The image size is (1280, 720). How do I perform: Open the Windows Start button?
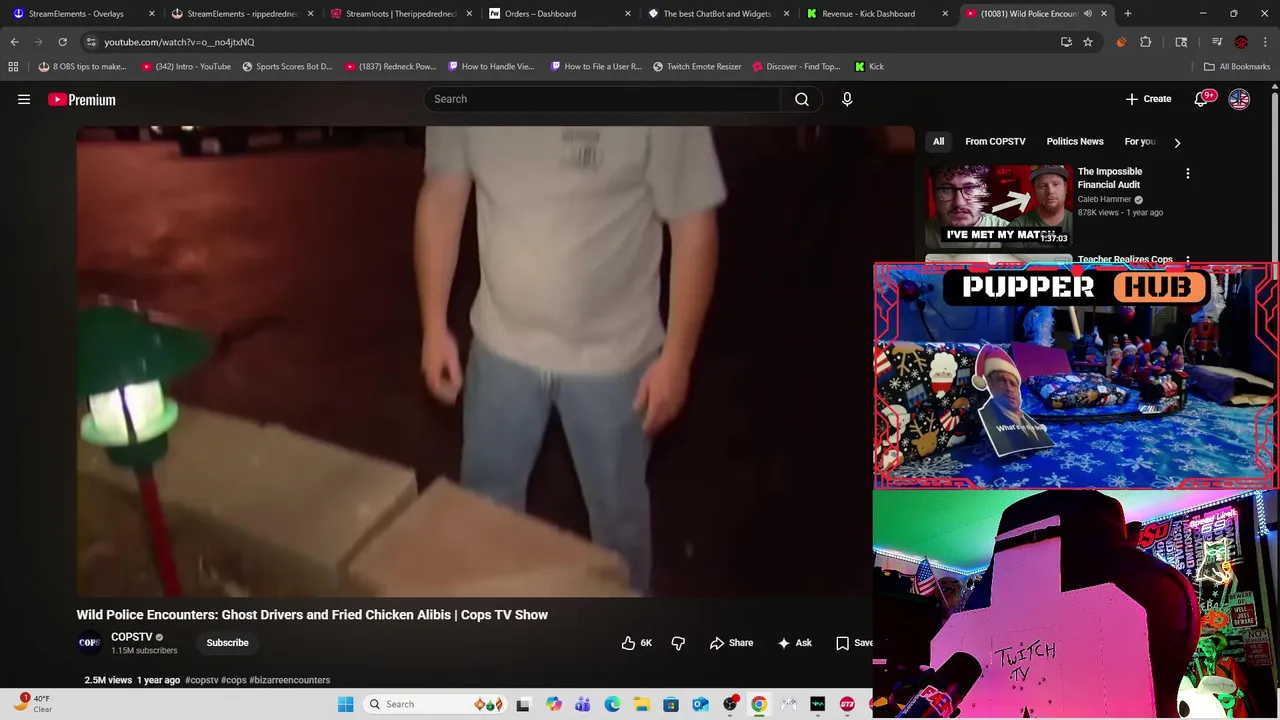tap(345, 705)
